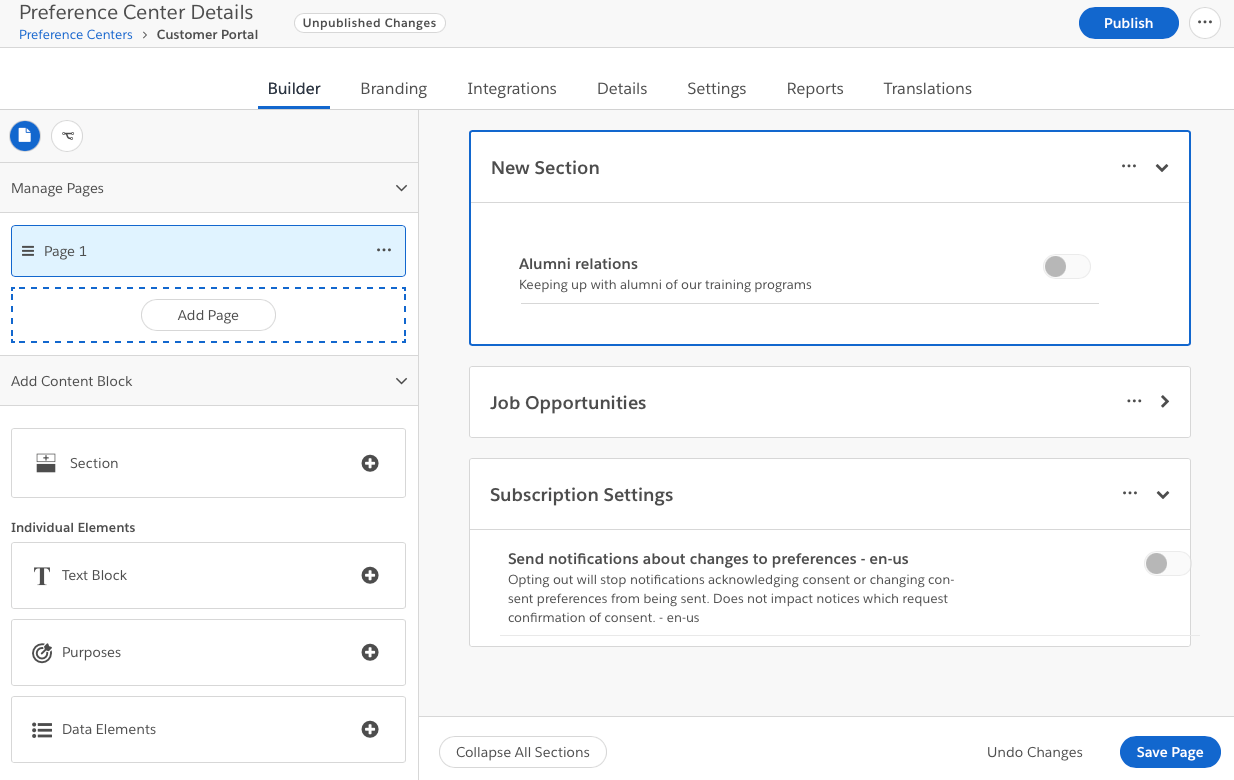Go to the Preference Centers breadcrumb link

[76, 34]
